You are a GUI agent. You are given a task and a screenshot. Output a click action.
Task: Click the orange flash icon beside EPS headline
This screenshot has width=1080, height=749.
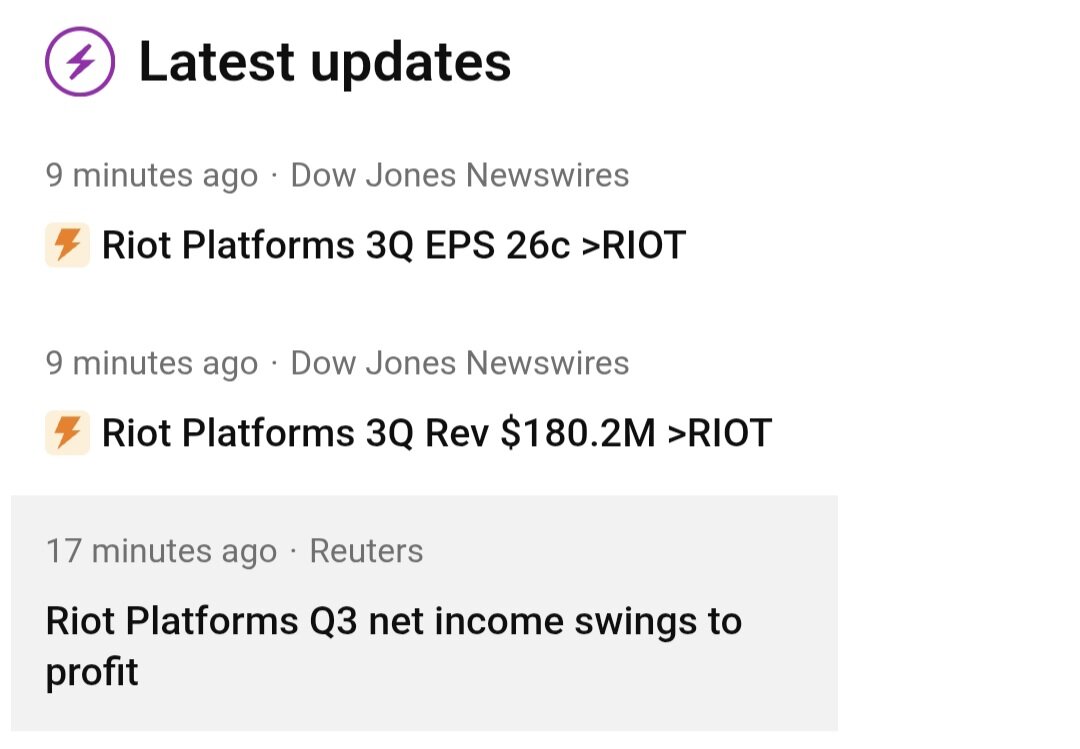tap(67, 245)
